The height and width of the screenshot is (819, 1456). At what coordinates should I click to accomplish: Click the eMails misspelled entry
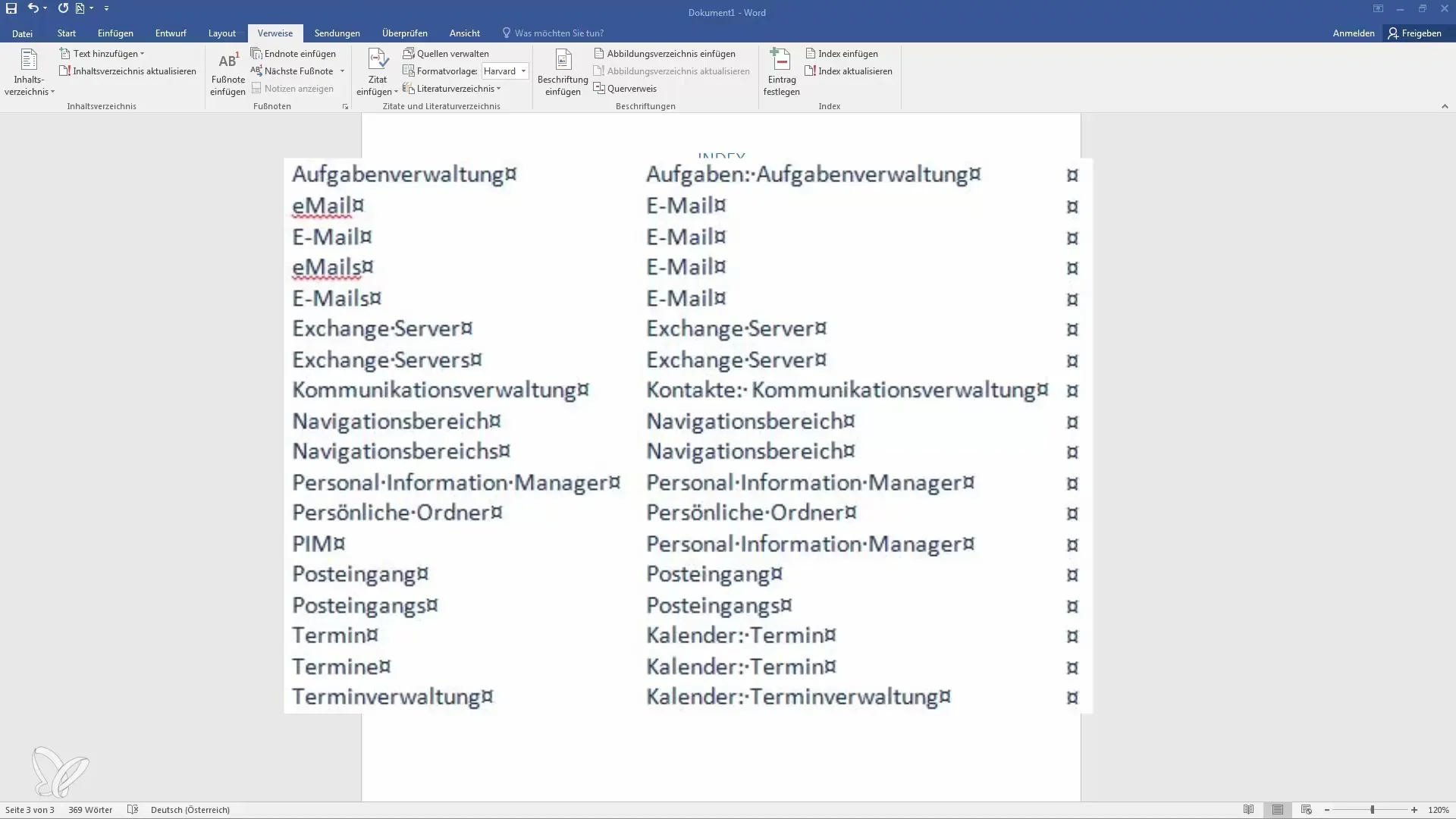click(332, 267)
